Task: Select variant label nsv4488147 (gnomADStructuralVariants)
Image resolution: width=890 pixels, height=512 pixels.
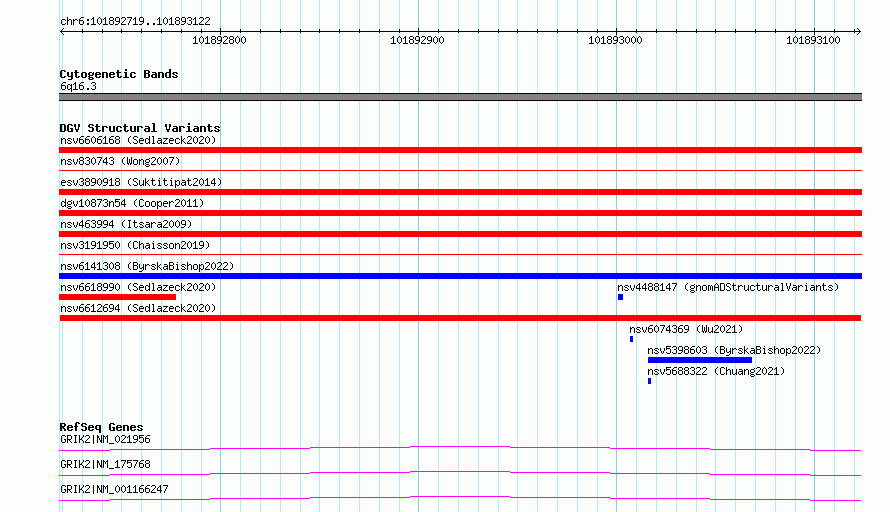Action: [x=728, y=287]
